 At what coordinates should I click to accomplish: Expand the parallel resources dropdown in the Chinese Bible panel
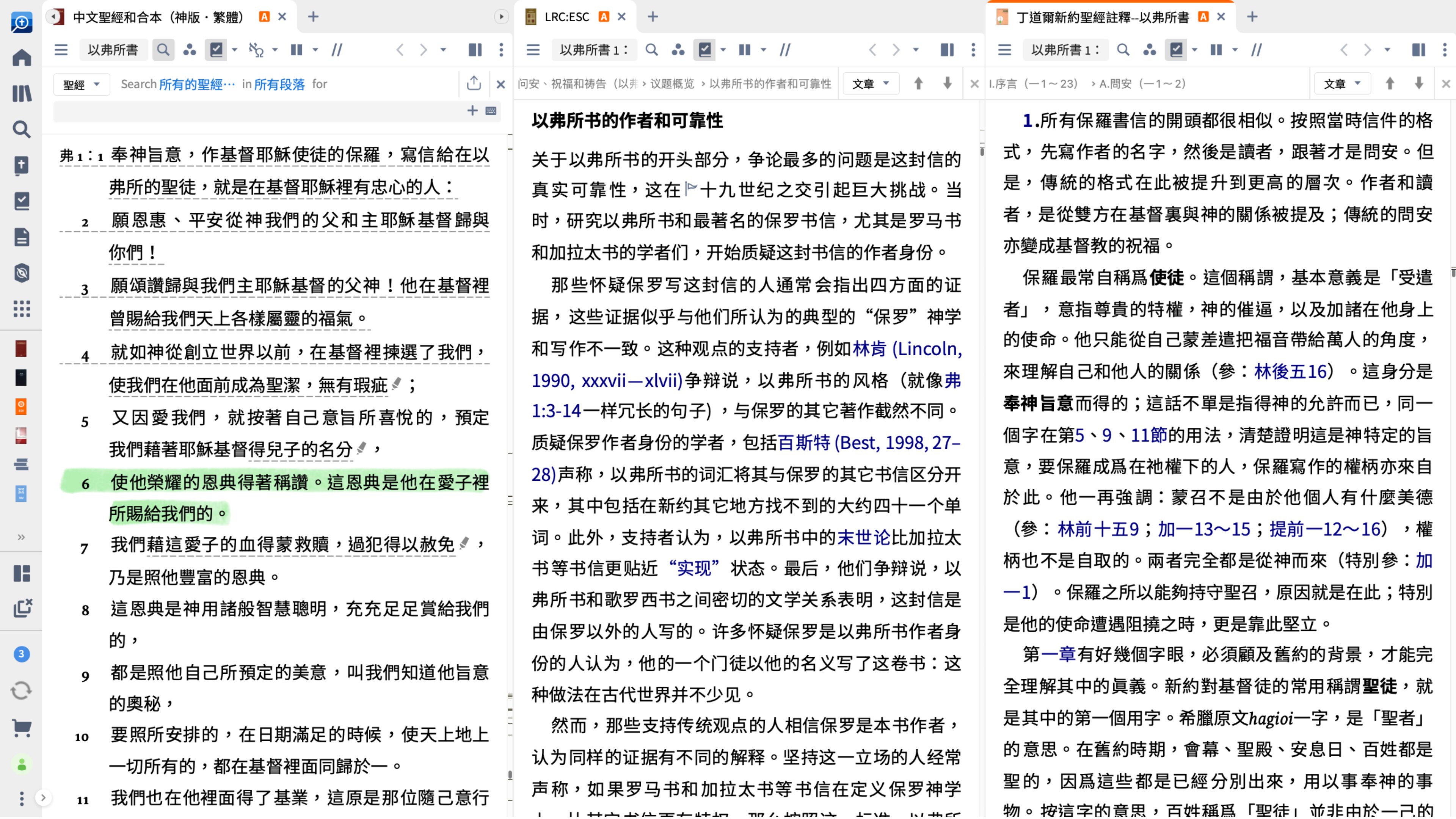point(315,50)
